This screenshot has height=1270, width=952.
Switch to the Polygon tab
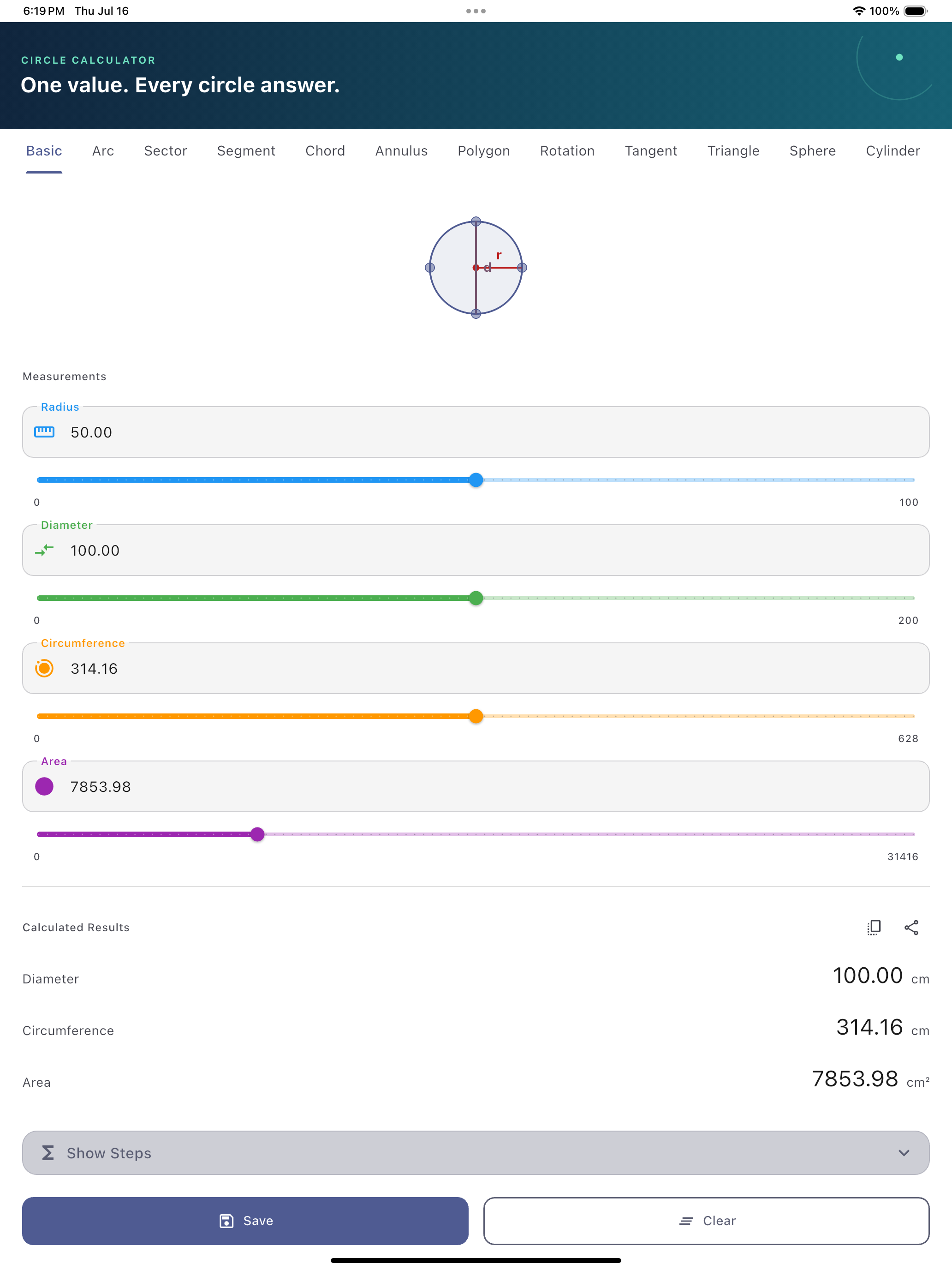point(484,151)
